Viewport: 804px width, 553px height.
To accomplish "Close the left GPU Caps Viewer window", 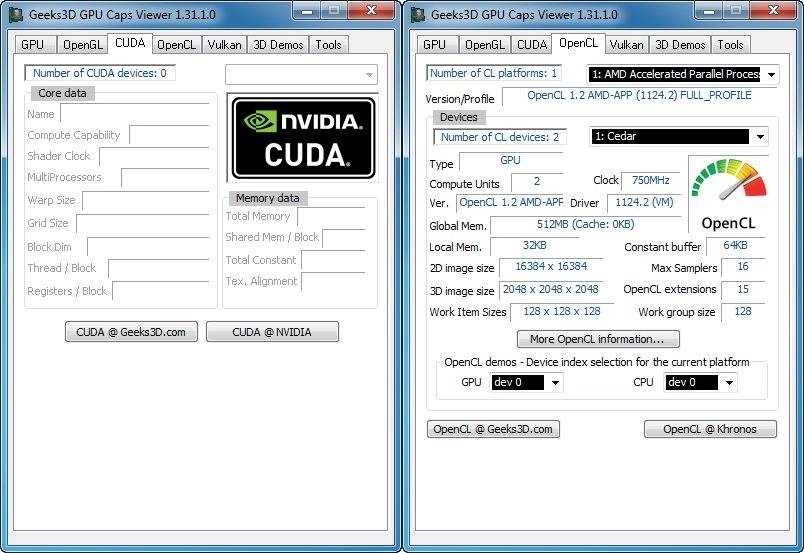I will tap(372, 10).
